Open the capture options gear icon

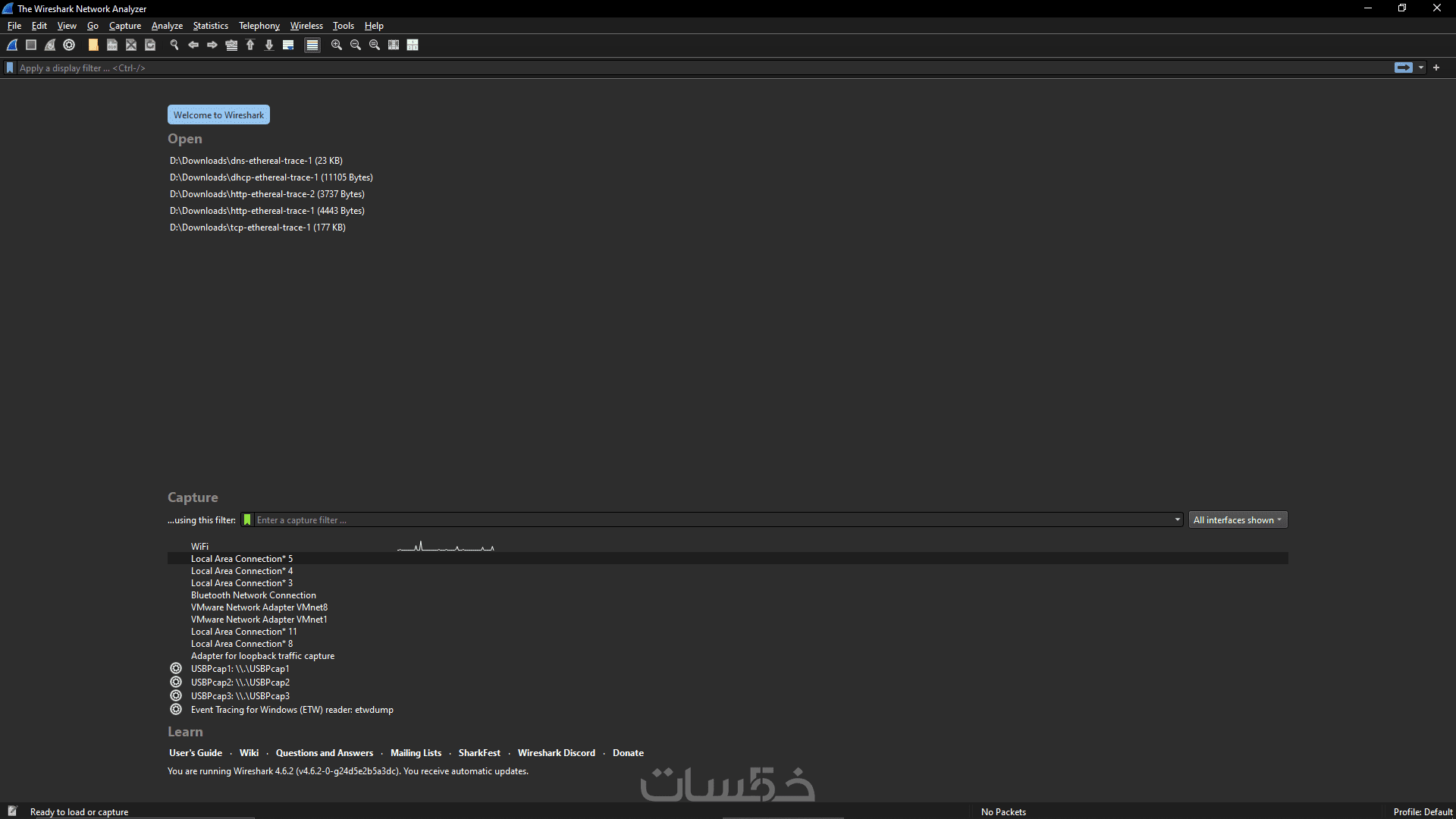click(x=69, y=45)
